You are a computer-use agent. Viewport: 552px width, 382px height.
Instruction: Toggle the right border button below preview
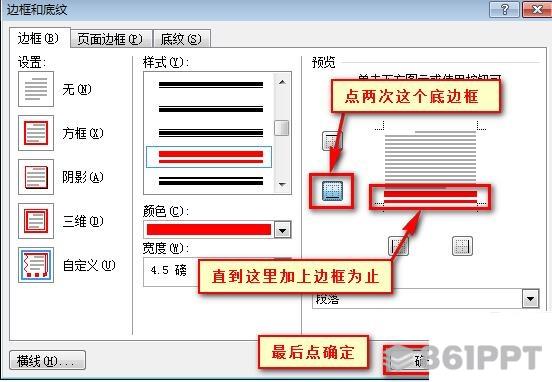point(462,246)
